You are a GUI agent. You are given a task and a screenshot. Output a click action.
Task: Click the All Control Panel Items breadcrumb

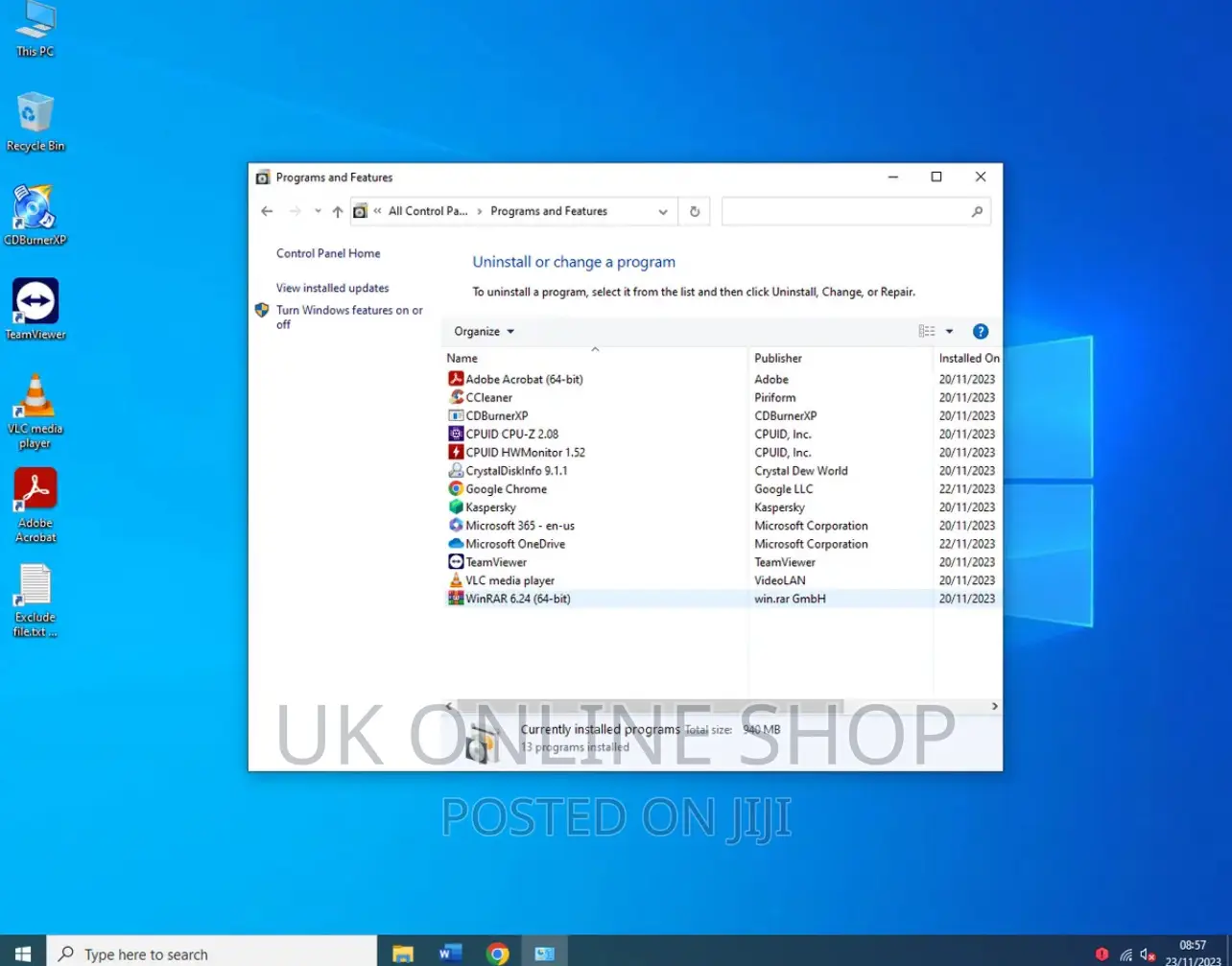click(428, 211)
